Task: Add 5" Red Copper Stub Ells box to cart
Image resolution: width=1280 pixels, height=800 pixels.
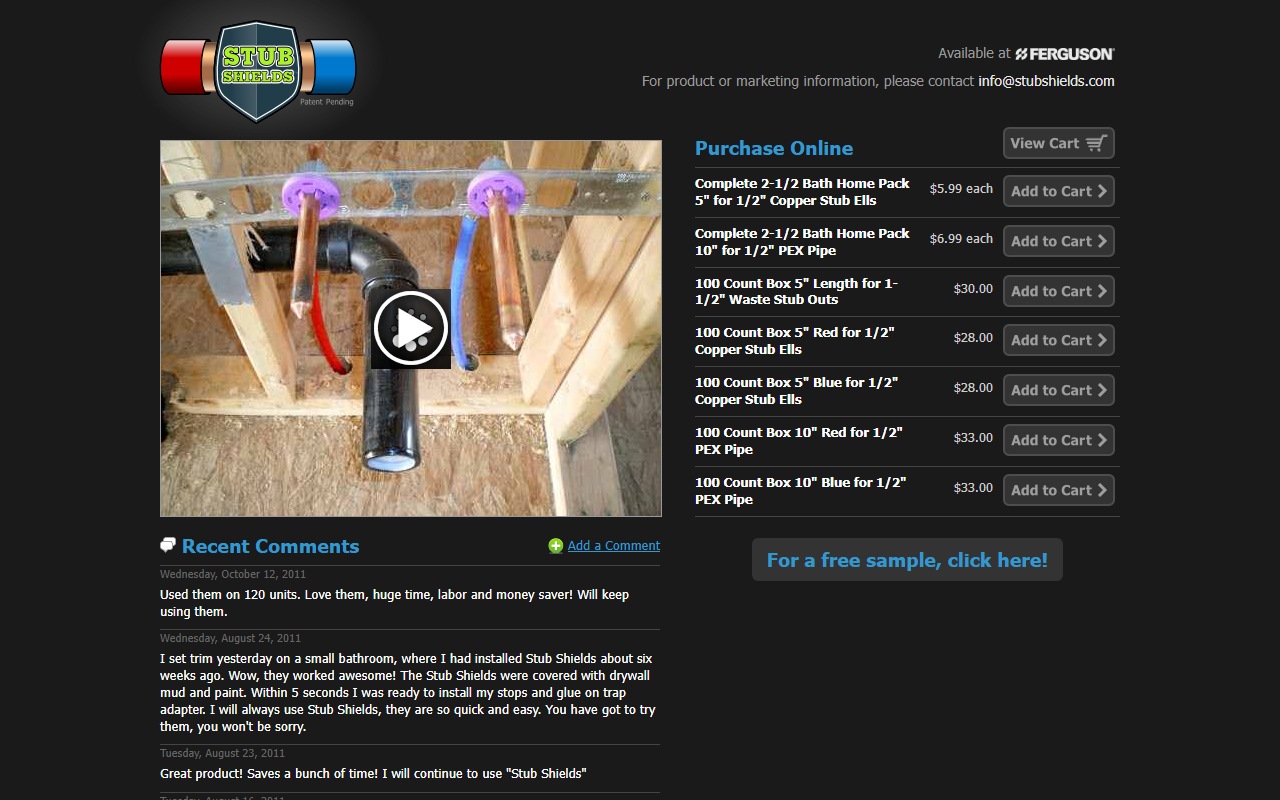Action: point(1058,340)
